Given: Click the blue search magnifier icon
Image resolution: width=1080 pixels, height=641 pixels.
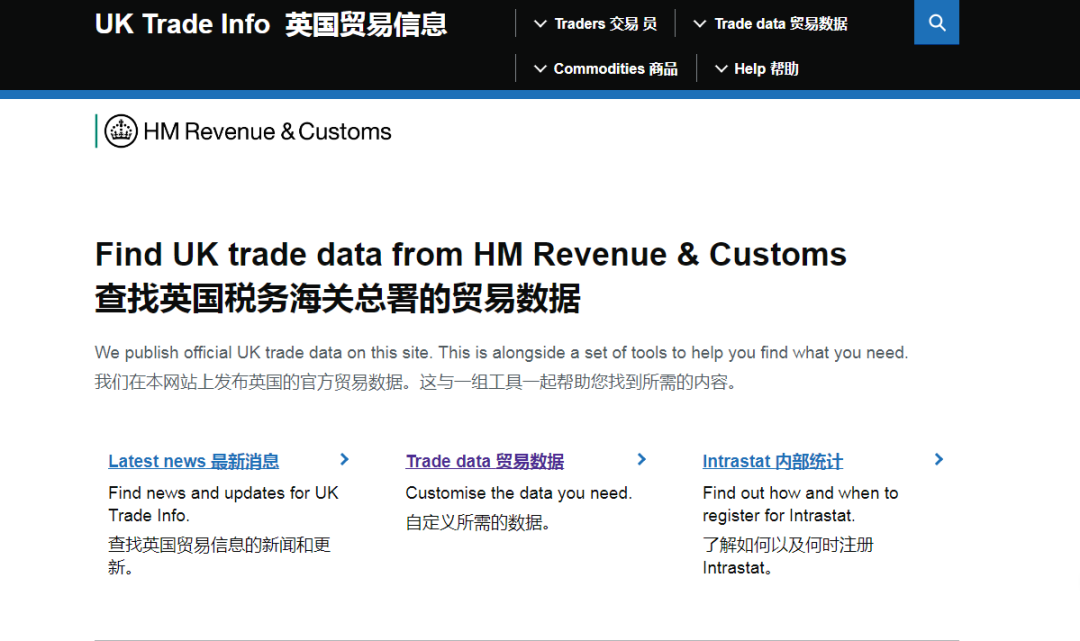Looking at the screenshot, I should (936, 22).
